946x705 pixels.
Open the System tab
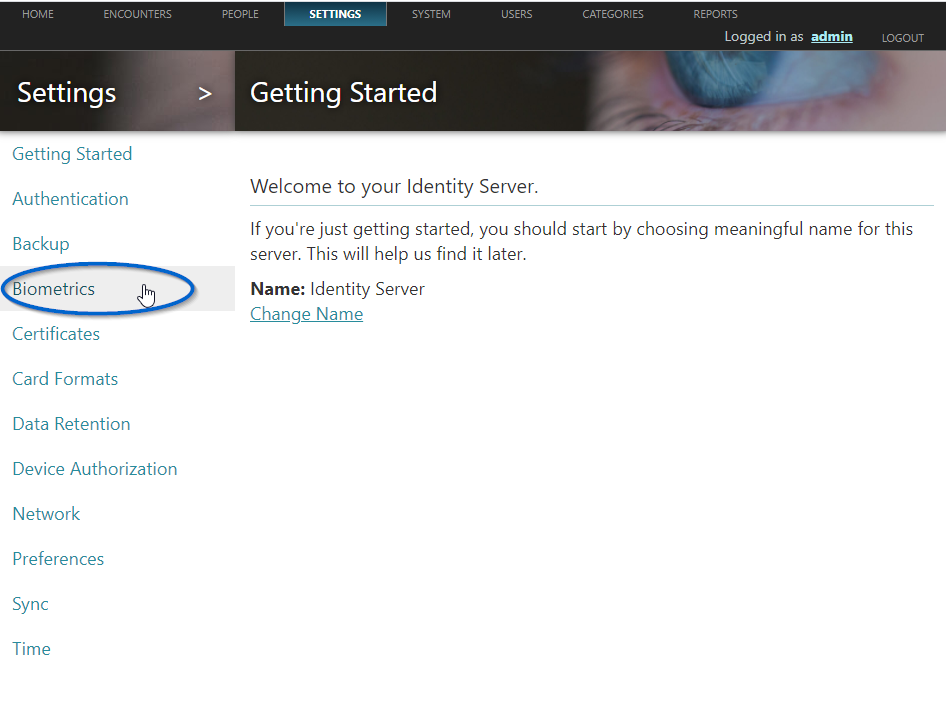(x=431, y=14)
